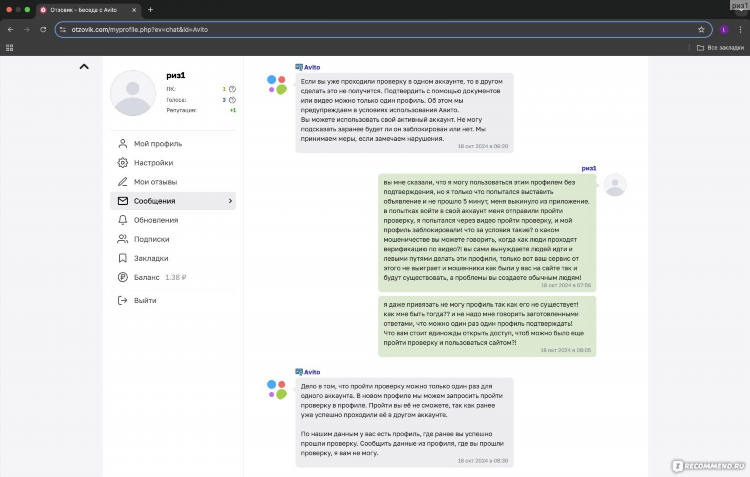Viewport: 750px width, 477px height.
Task: Click the timestamp '18 окт 2024 в 08:05'
Action: [x=566, y=351]
